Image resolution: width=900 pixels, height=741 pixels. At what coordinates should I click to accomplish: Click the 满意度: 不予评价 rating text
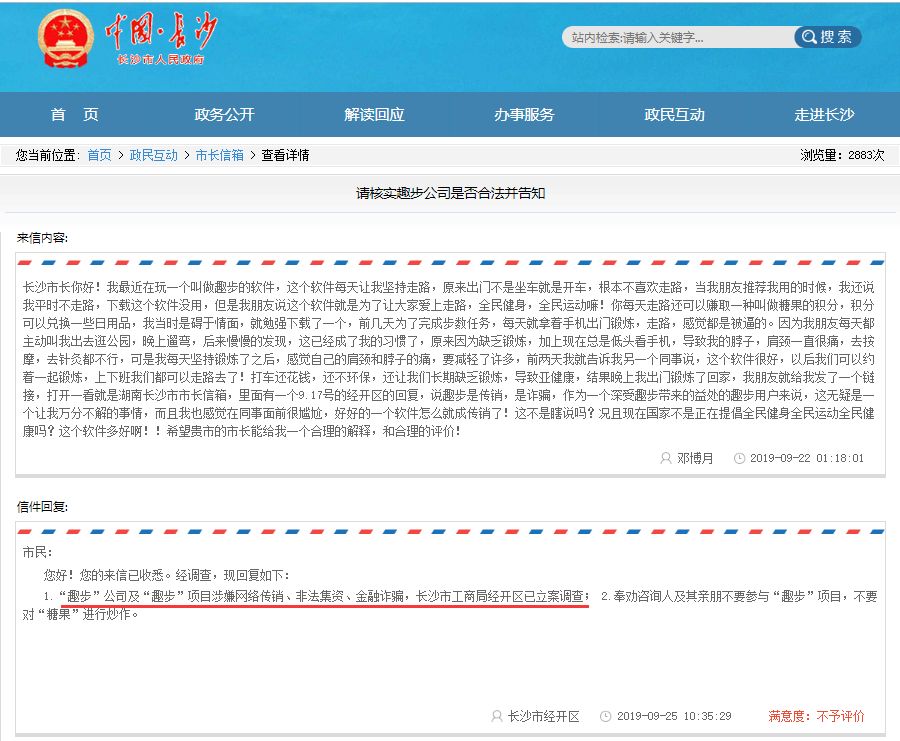816,716
